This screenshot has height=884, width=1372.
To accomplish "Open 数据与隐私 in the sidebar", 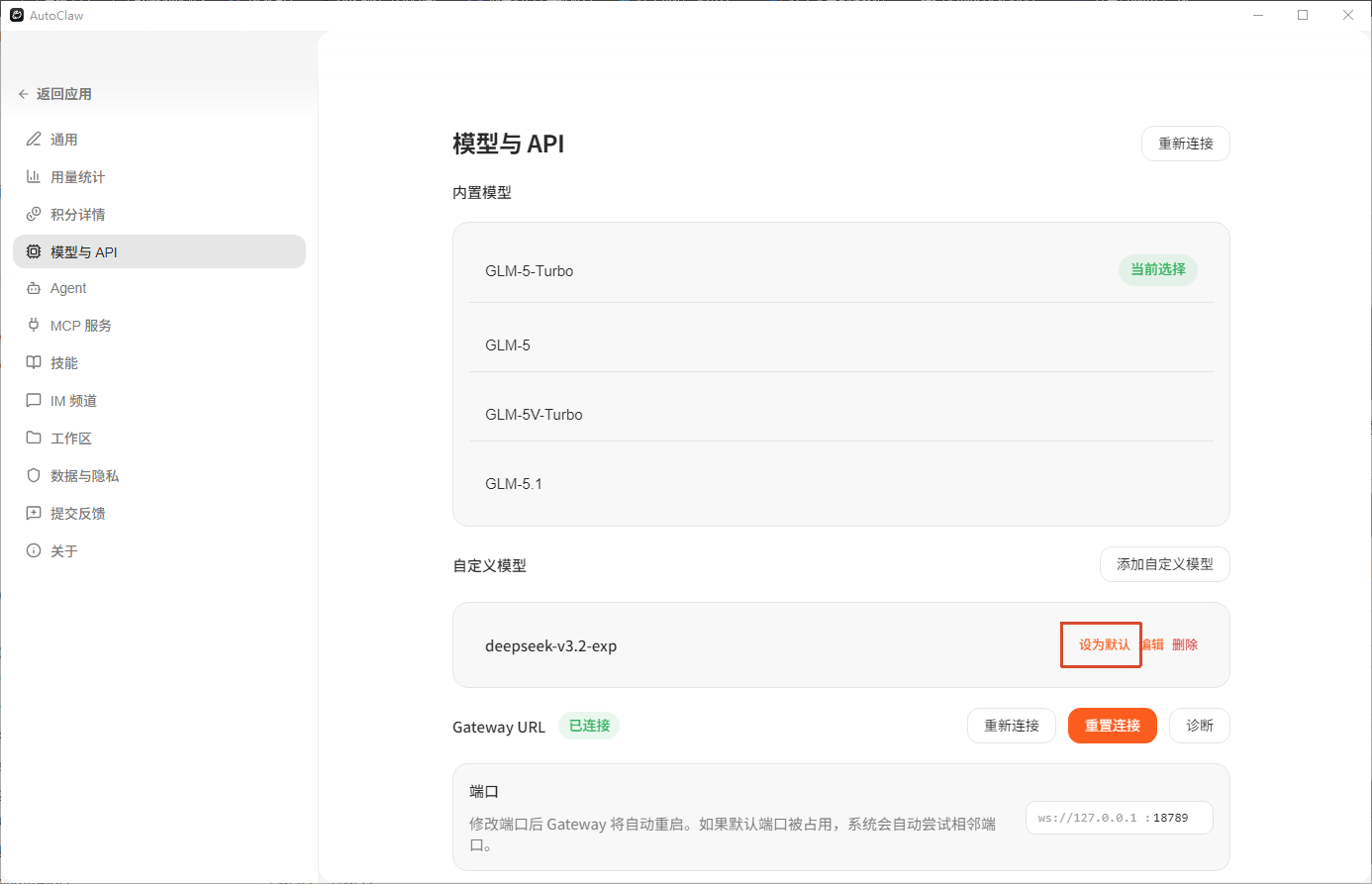I will click(159, 476).
